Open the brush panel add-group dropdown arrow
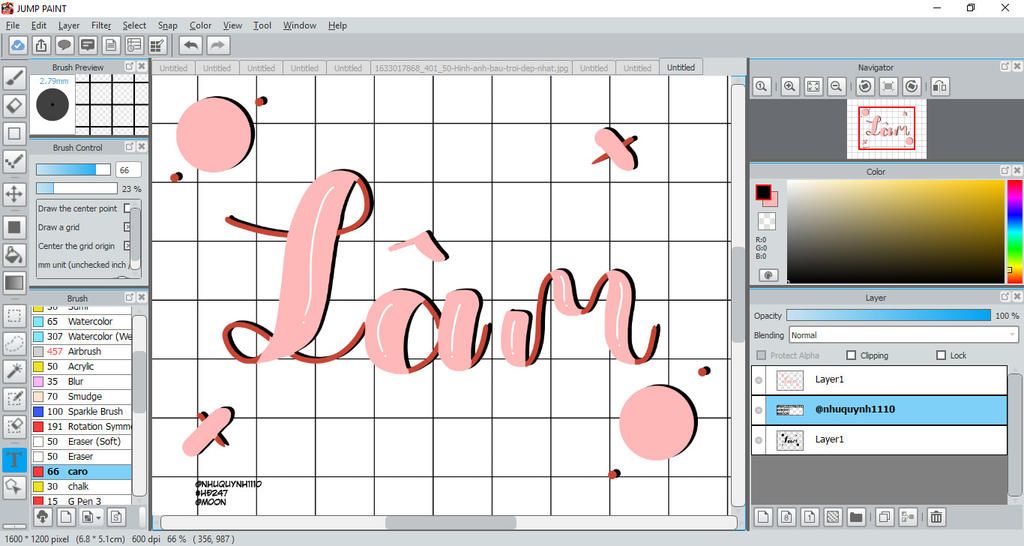The width and height of the screenshot is (1024, 546). [99, 517]
